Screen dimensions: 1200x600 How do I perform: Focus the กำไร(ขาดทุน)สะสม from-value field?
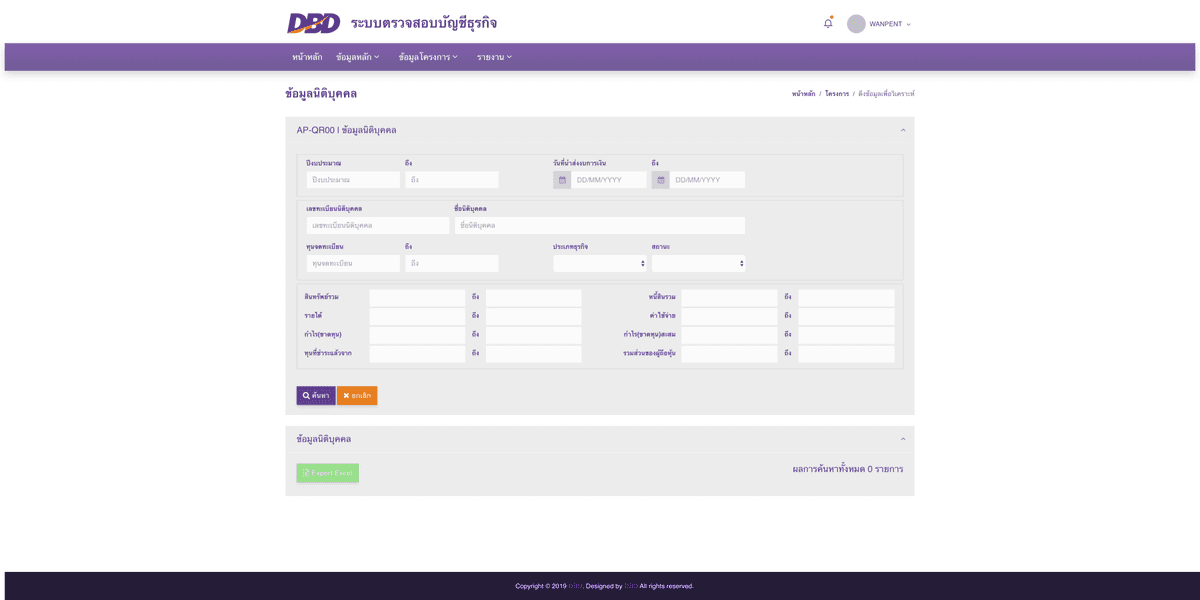[x=729, y=335]
